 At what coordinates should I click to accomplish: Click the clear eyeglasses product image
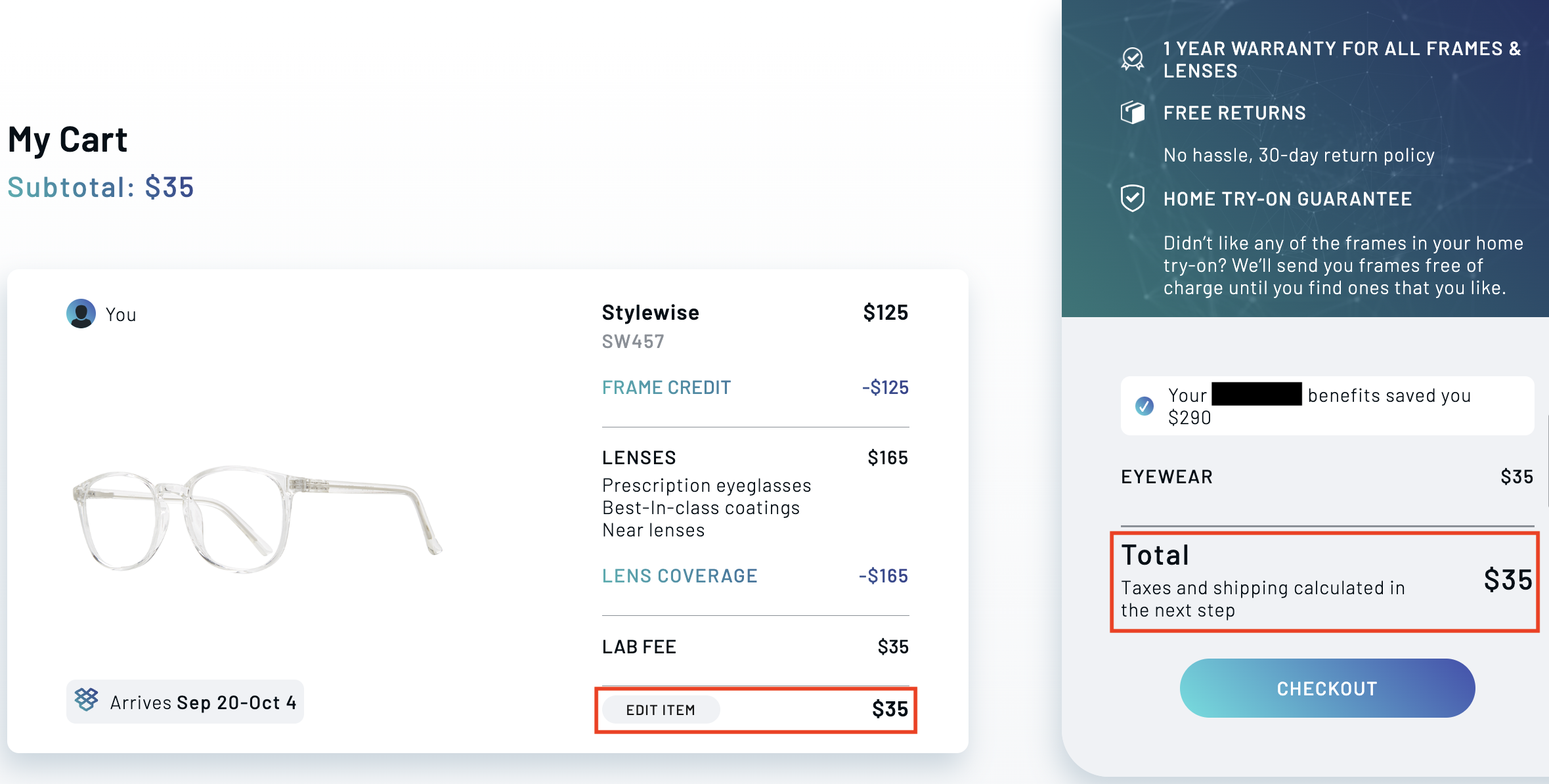[256, 519]
